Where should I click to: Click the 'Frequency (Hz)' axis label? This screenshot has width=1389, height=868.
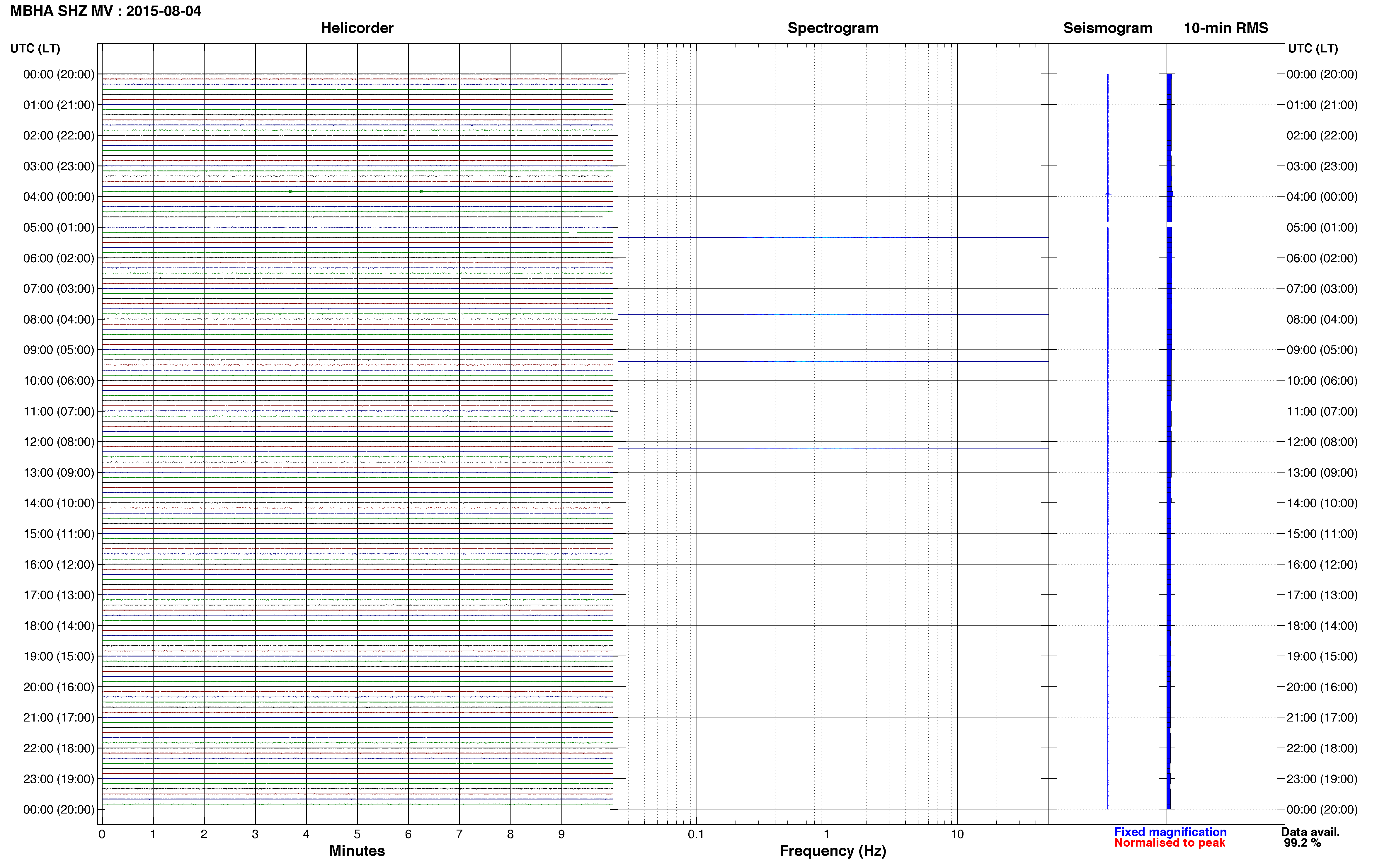pos(833,851)
